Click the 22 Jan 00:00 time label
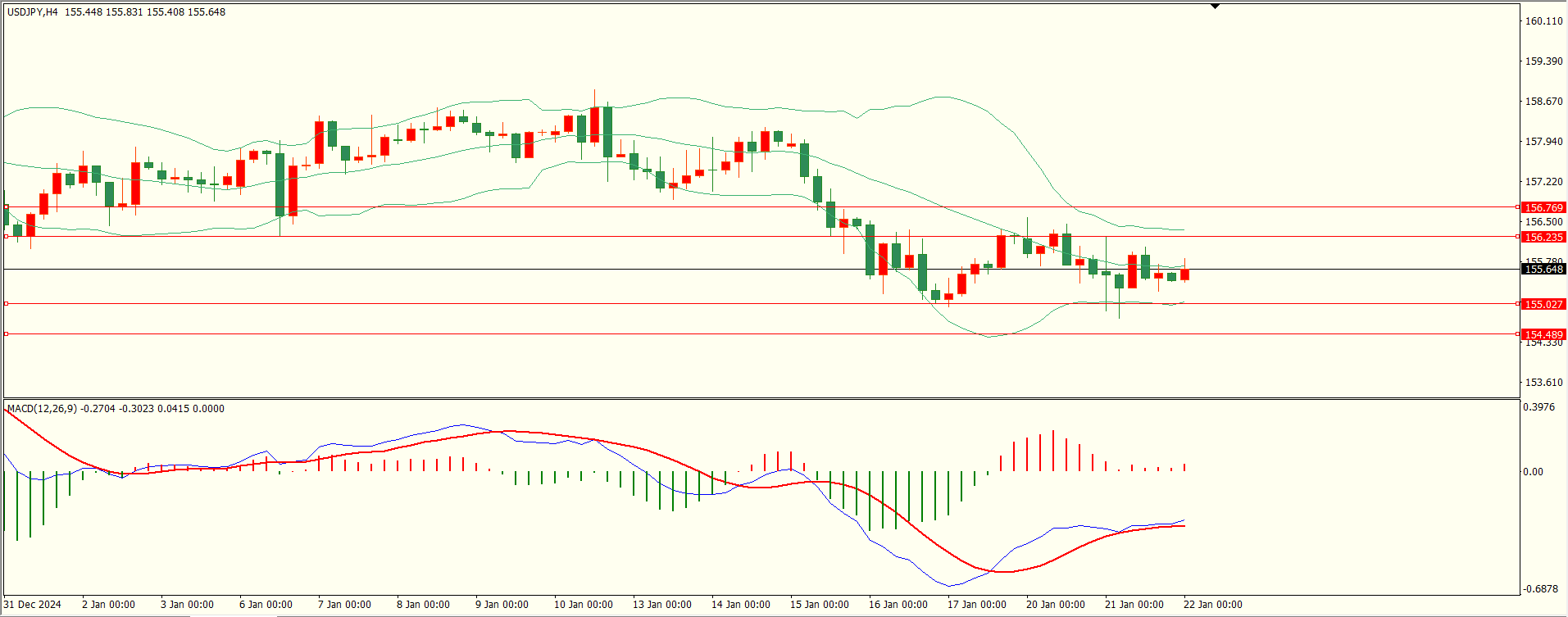 click(x=1213, y=605)
